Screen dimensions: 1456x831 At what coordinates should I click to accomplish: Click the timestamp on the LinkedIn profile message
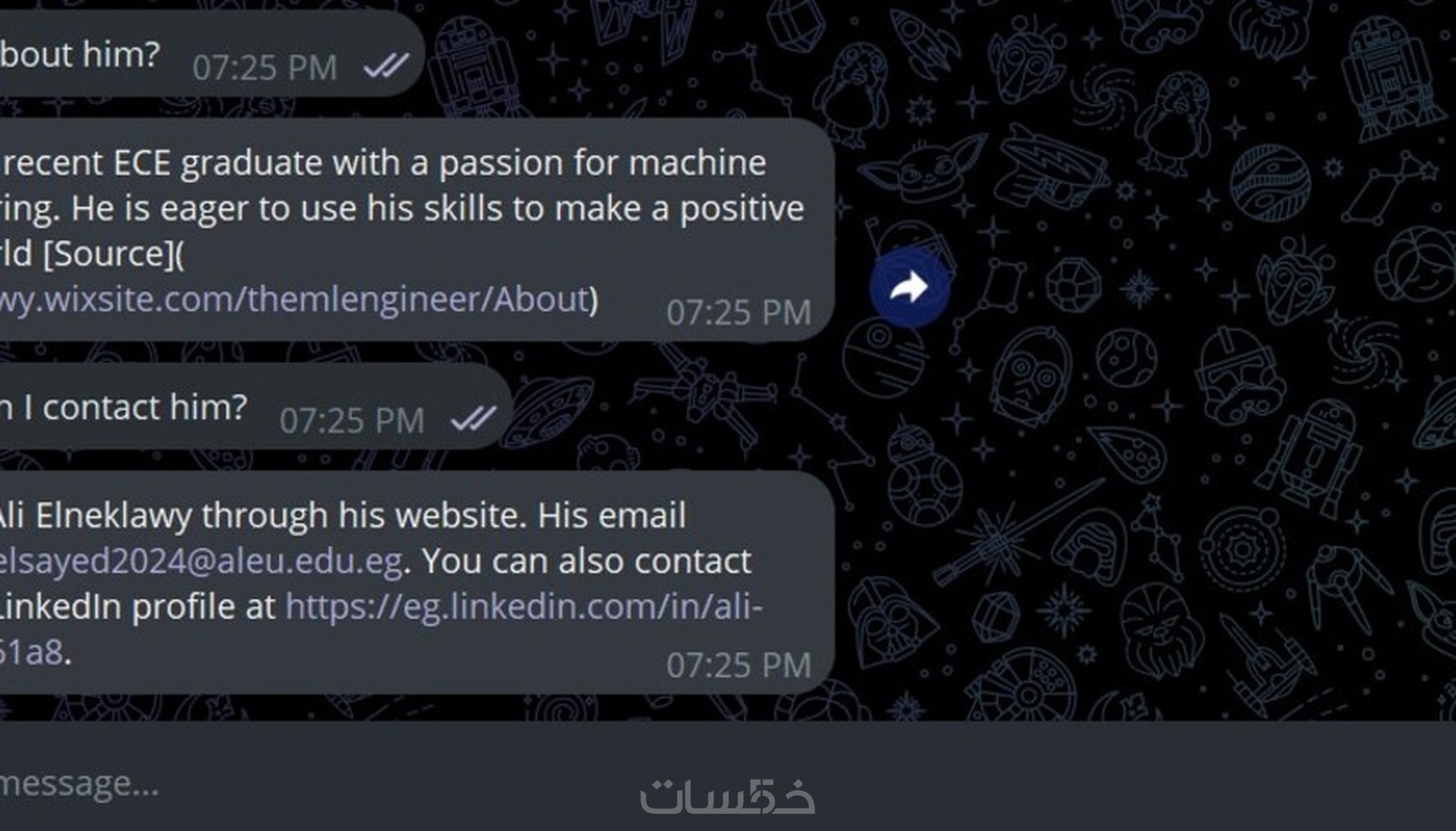(x=738, y=665)
